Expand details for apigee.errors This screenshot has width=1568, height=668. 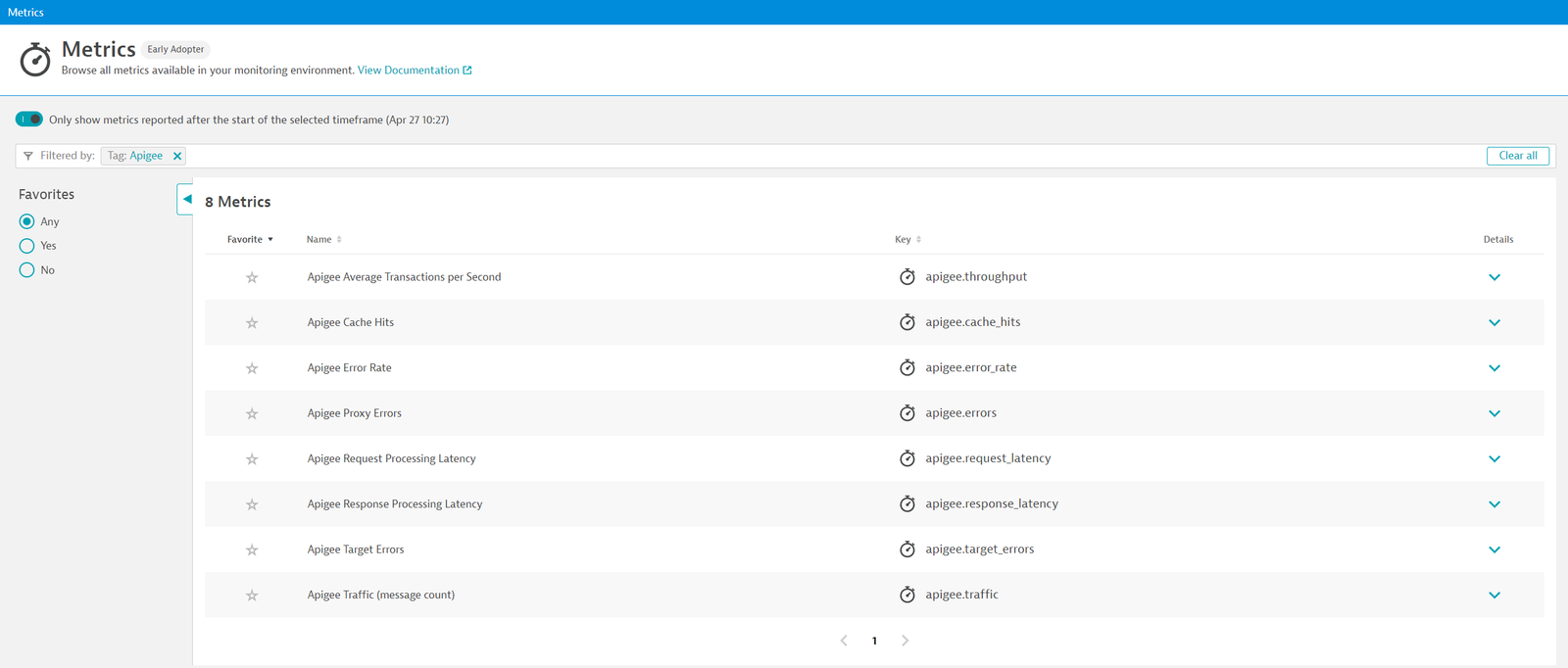click(1494, 413)
